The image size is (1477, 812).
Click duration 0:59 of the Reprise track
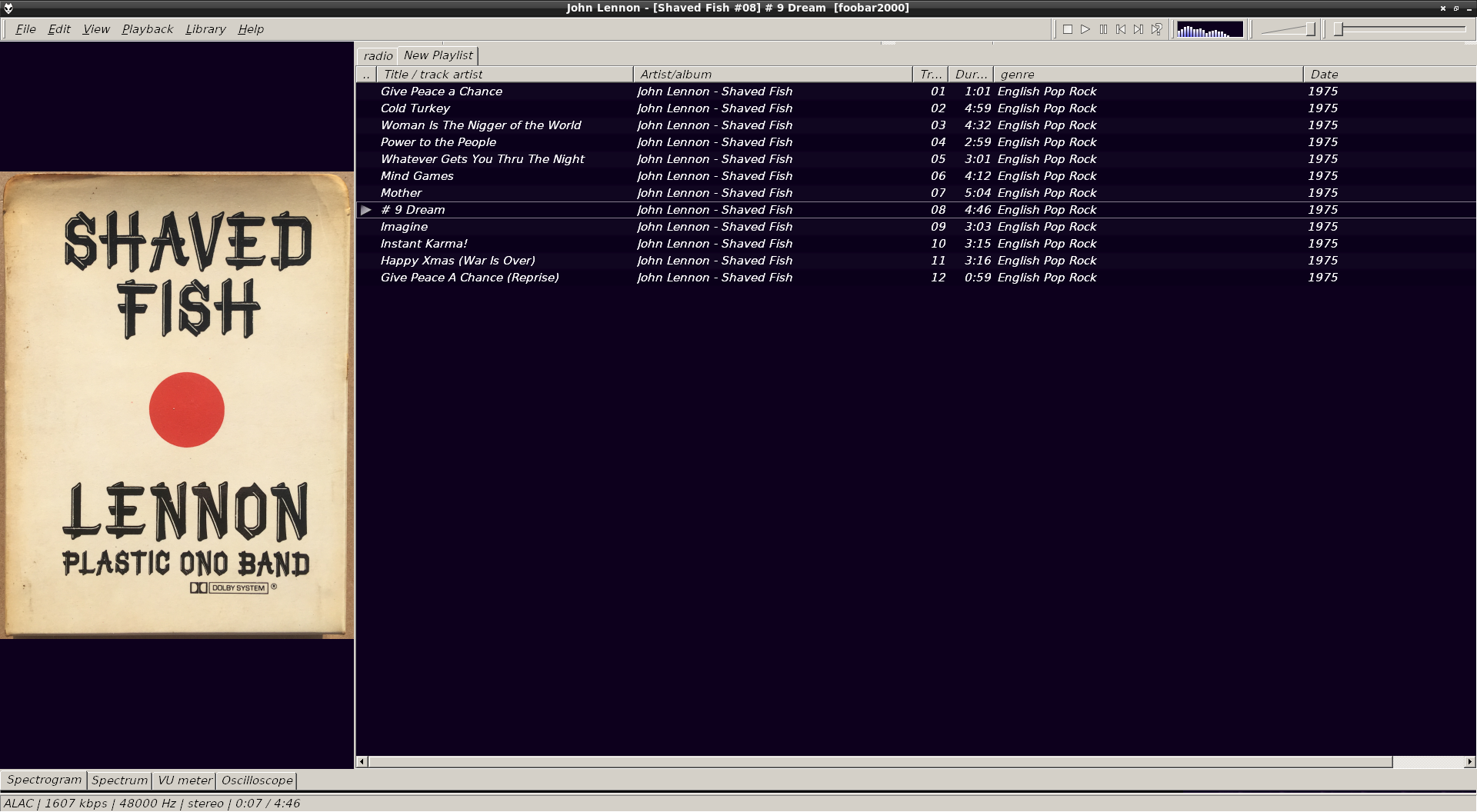(x=978, y=278)
